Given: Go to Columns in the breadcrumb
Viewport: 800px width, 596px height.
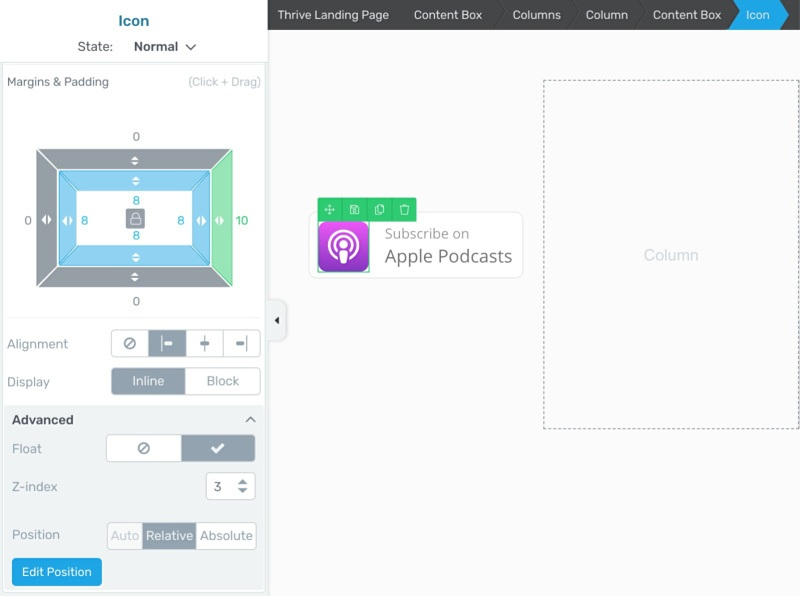Looking at the screenshot, I should click(535, 15).
